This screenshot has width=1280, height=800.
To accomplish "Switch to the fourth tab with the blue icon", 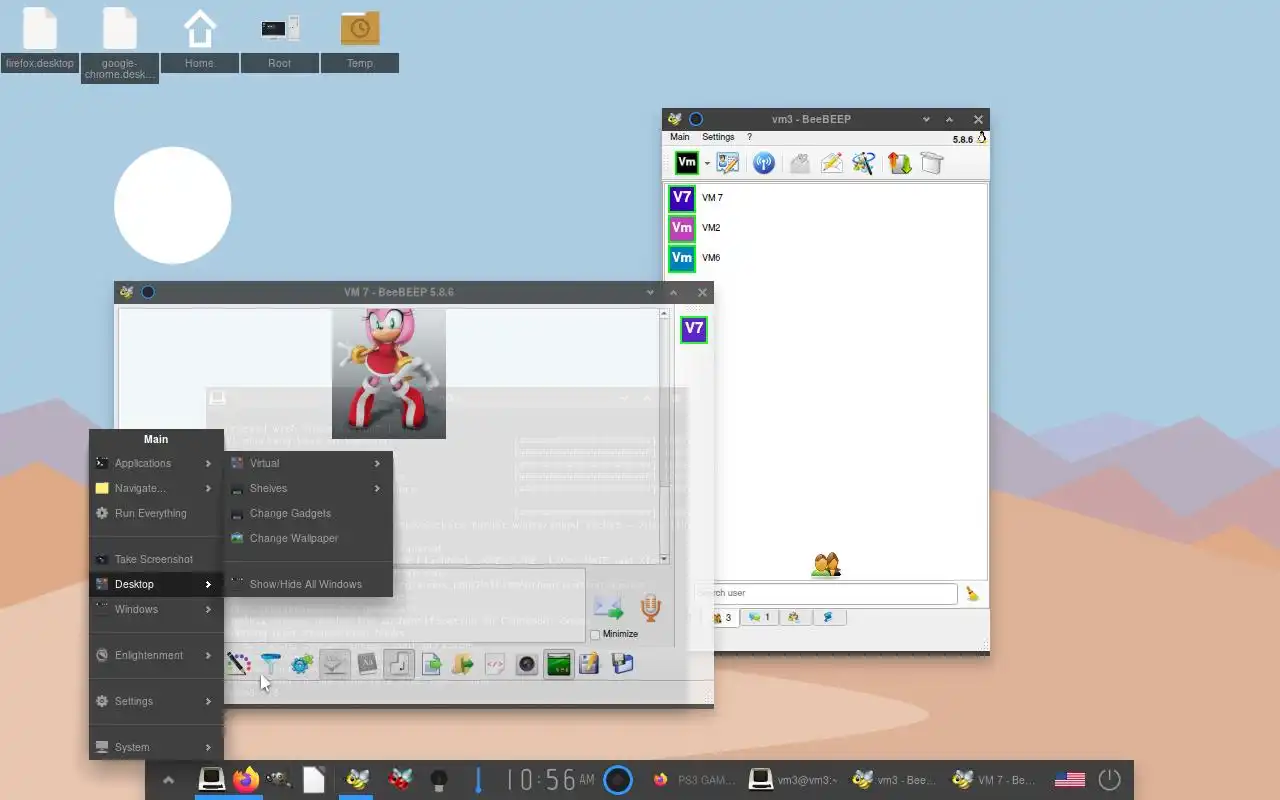I will click(828, 618).
